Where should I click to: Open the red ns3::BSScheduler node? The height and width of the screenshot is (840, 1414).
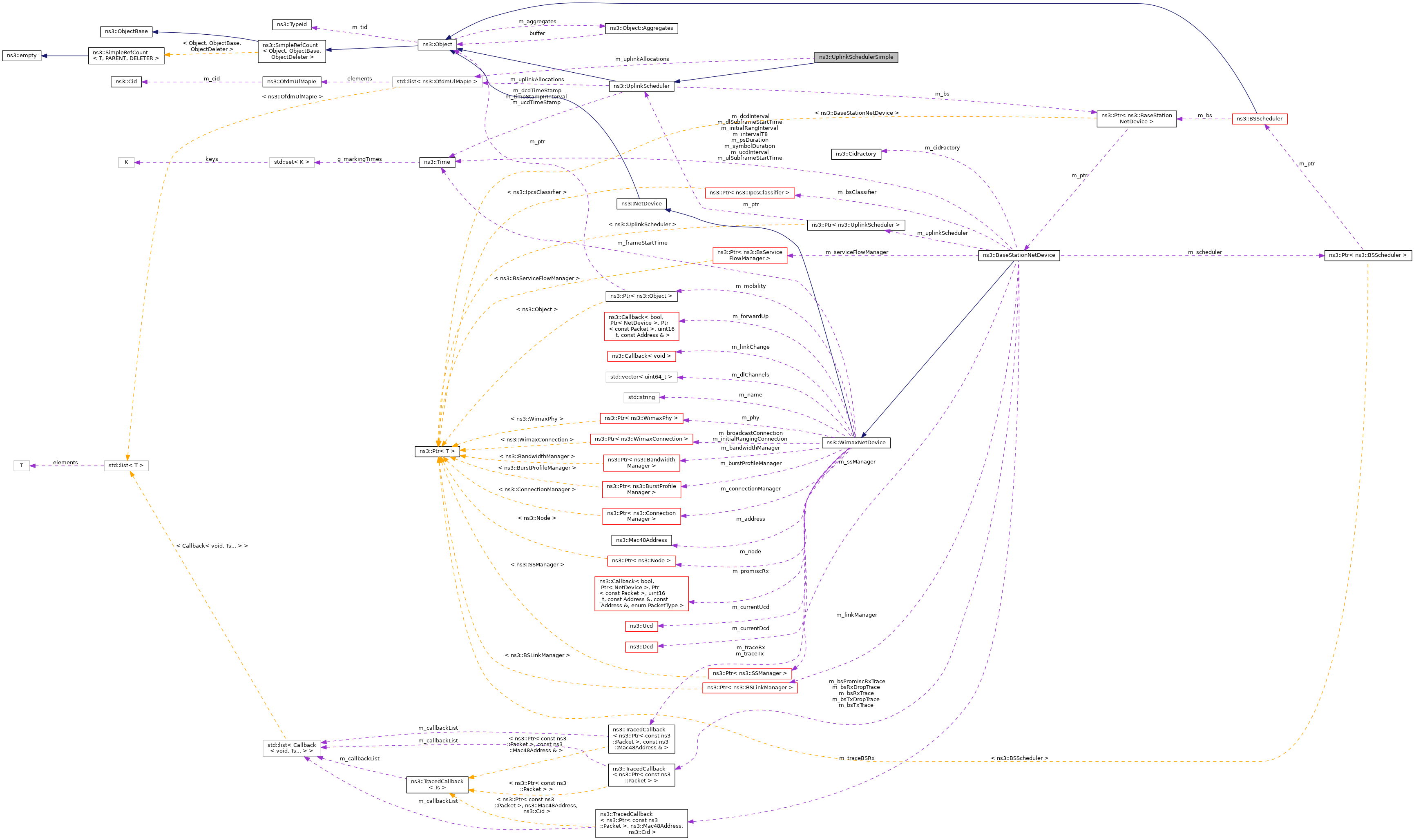[1260, 119]
